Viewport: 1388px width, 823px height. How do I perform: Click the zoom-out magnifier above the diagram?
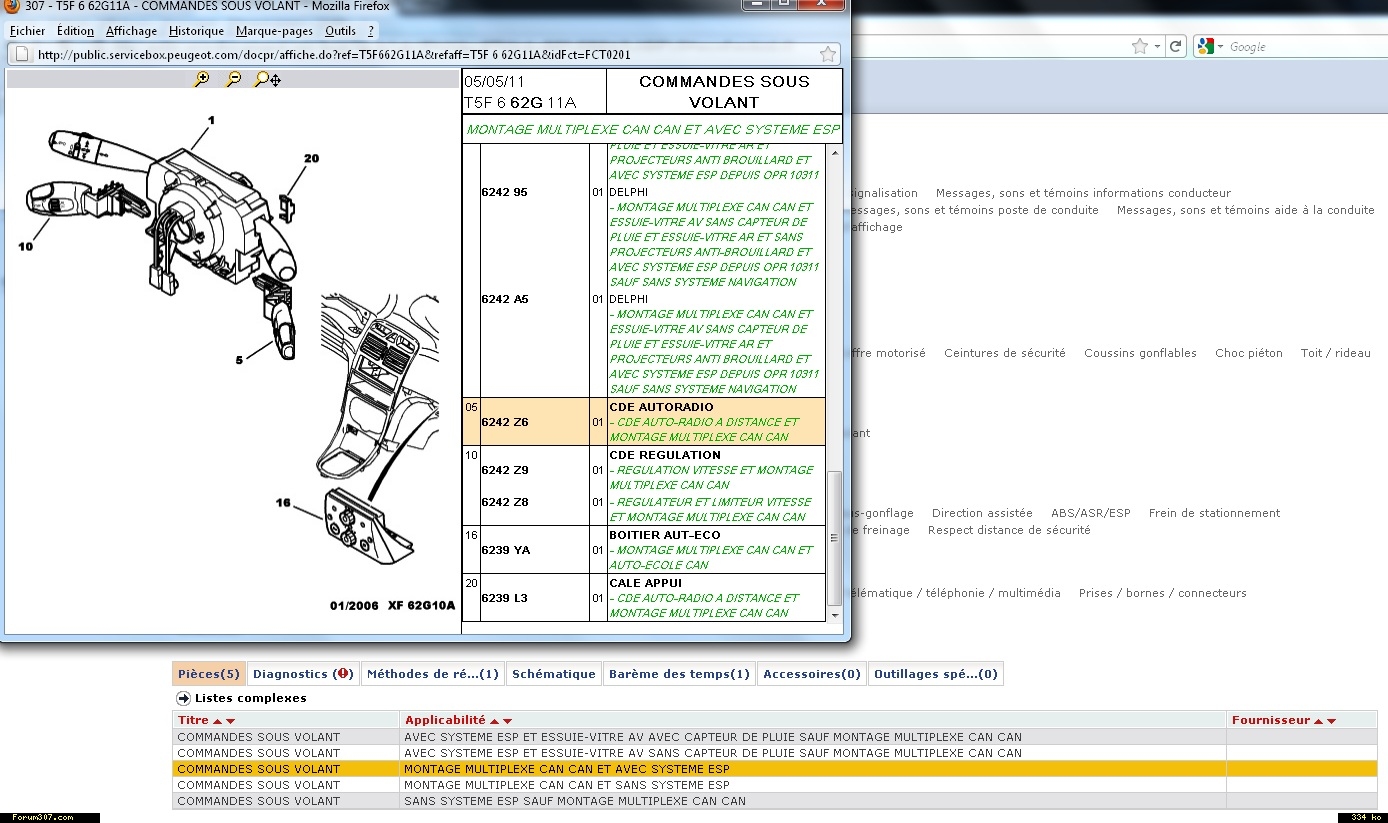click(233, 79)
